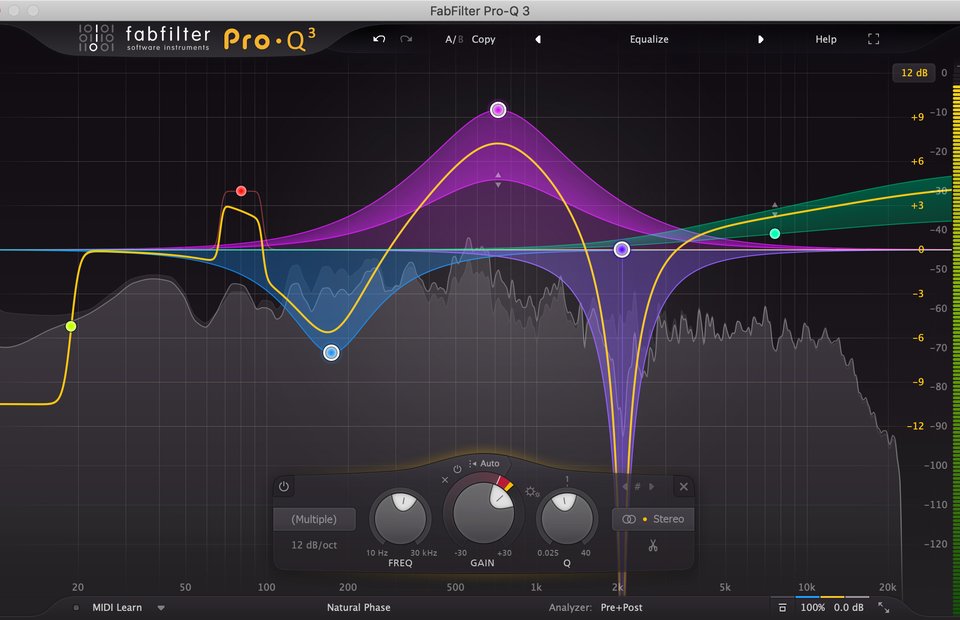Open the MIDI Learn dropdown arrow
Viewport: 960px width, 620px height.
point(161,608)
